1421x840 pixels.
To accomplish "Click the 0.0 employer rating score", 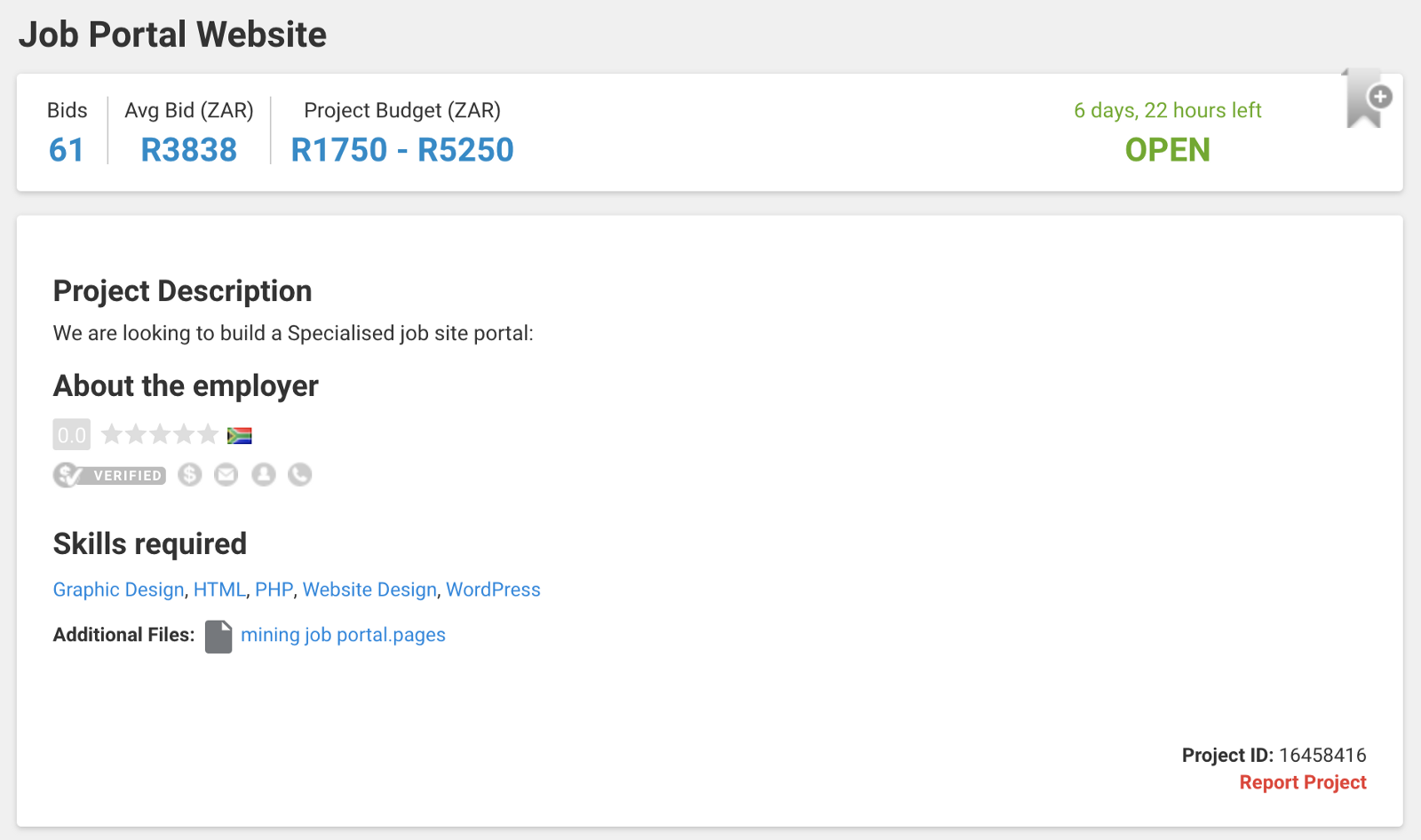I will click(71, 435).
